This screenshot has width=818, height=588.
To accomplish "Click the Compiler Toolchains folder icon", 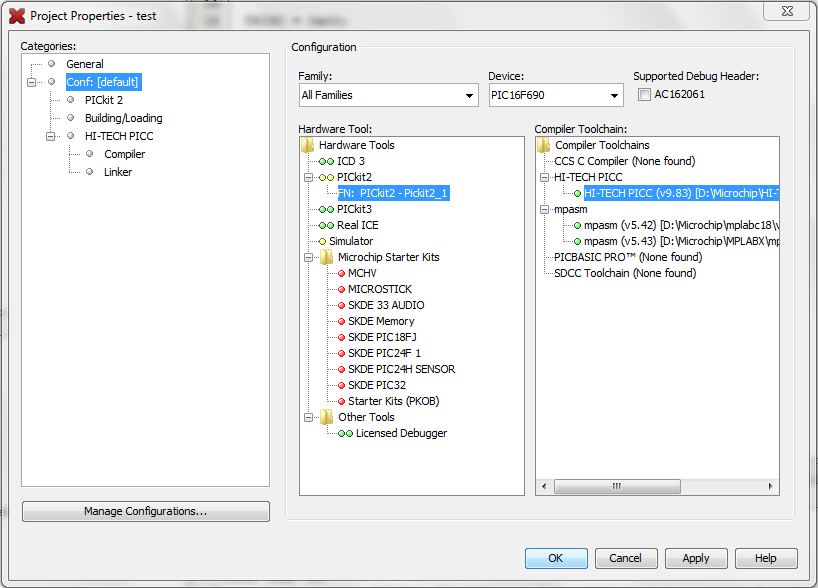I will click(544, 145).
